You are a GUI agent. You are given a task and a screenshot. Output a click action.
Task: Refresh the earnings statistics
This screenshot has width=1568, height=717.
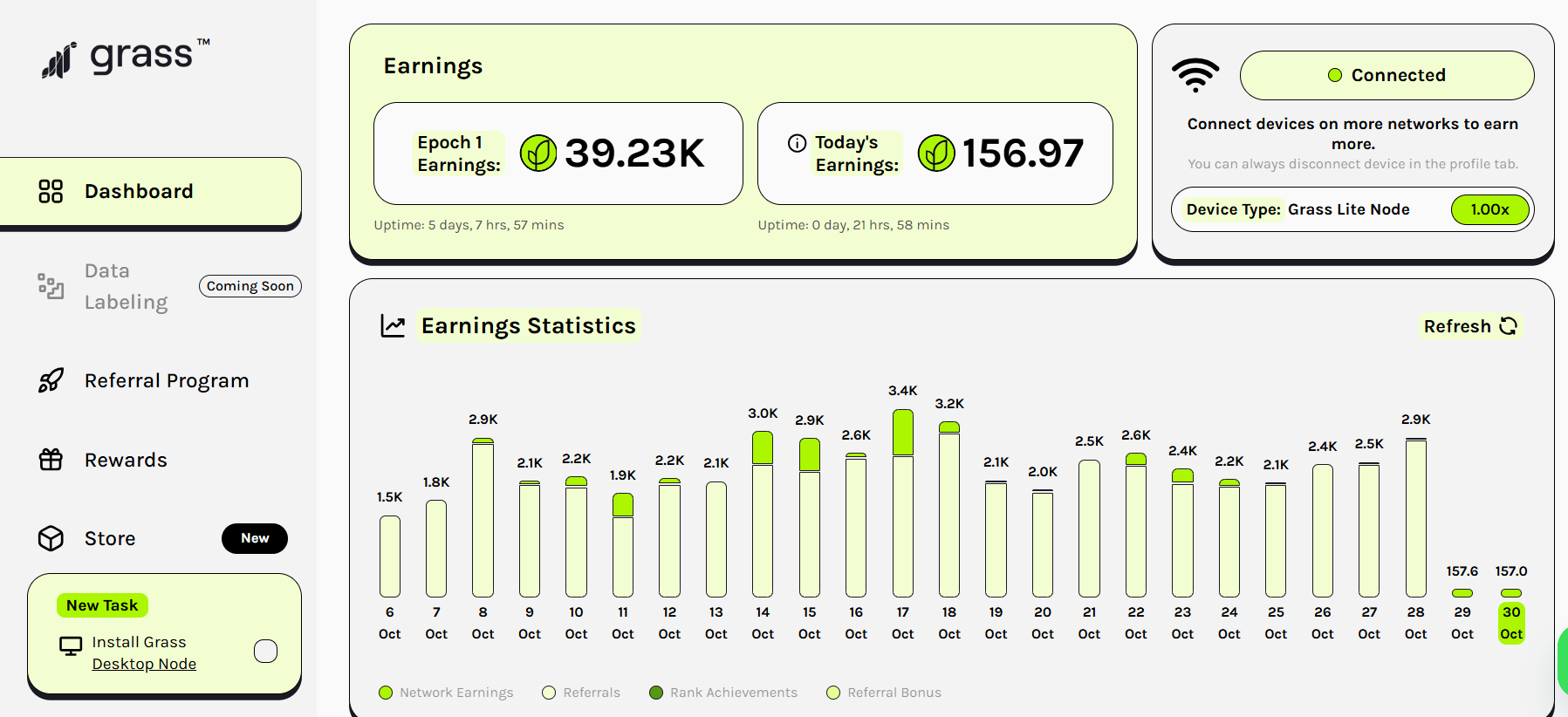1470,326
